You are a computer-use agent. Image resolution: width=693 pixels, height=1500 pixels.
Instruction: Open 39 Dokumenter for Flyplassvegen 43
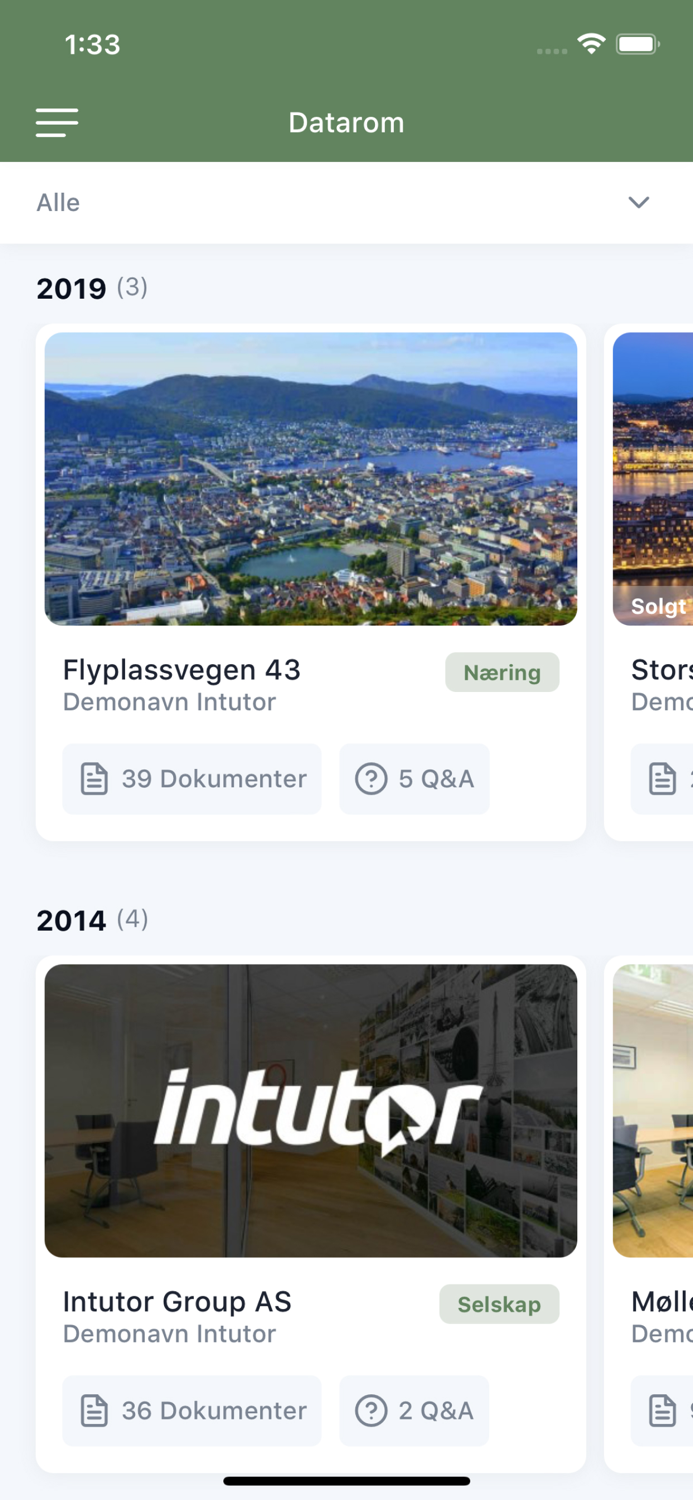tap(192, 779)
